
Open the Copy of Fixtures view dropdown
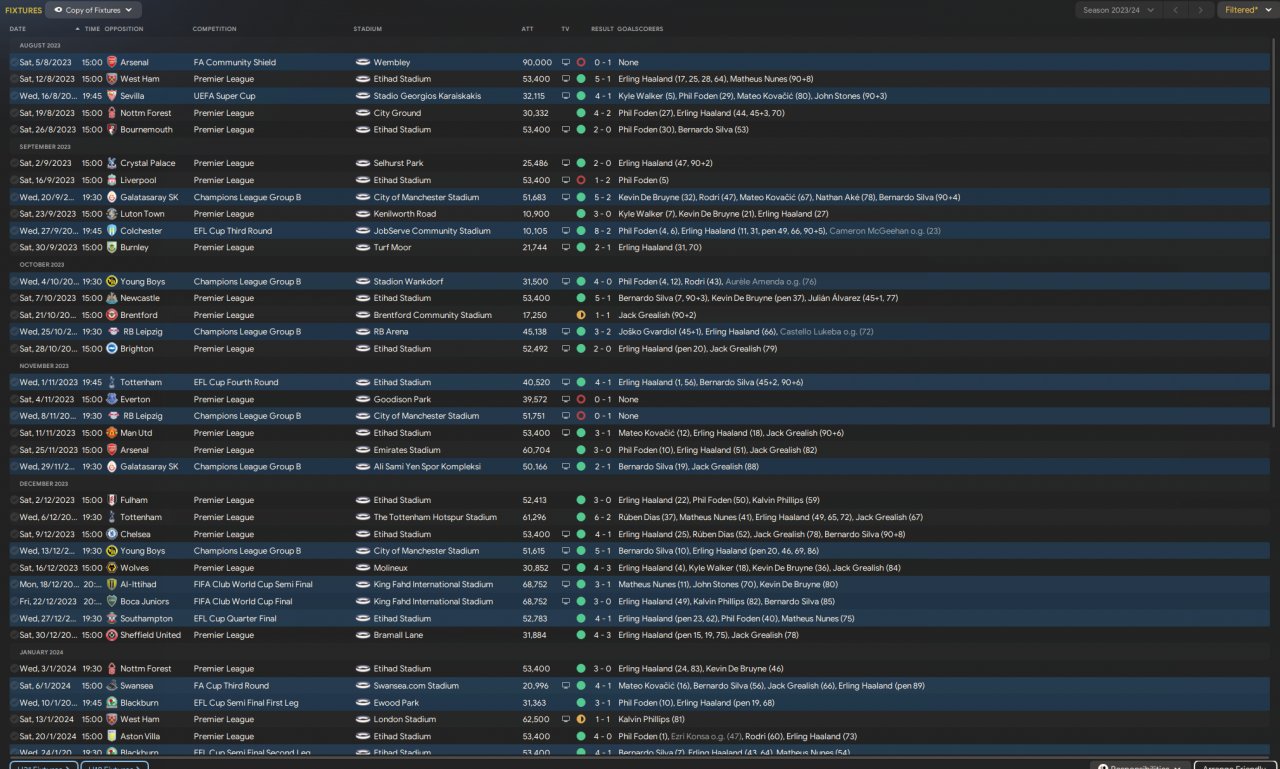(94, 10)
